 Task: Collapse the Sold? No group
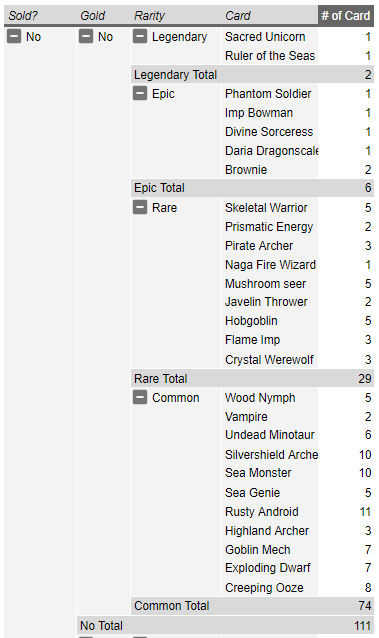click(14, 37)
